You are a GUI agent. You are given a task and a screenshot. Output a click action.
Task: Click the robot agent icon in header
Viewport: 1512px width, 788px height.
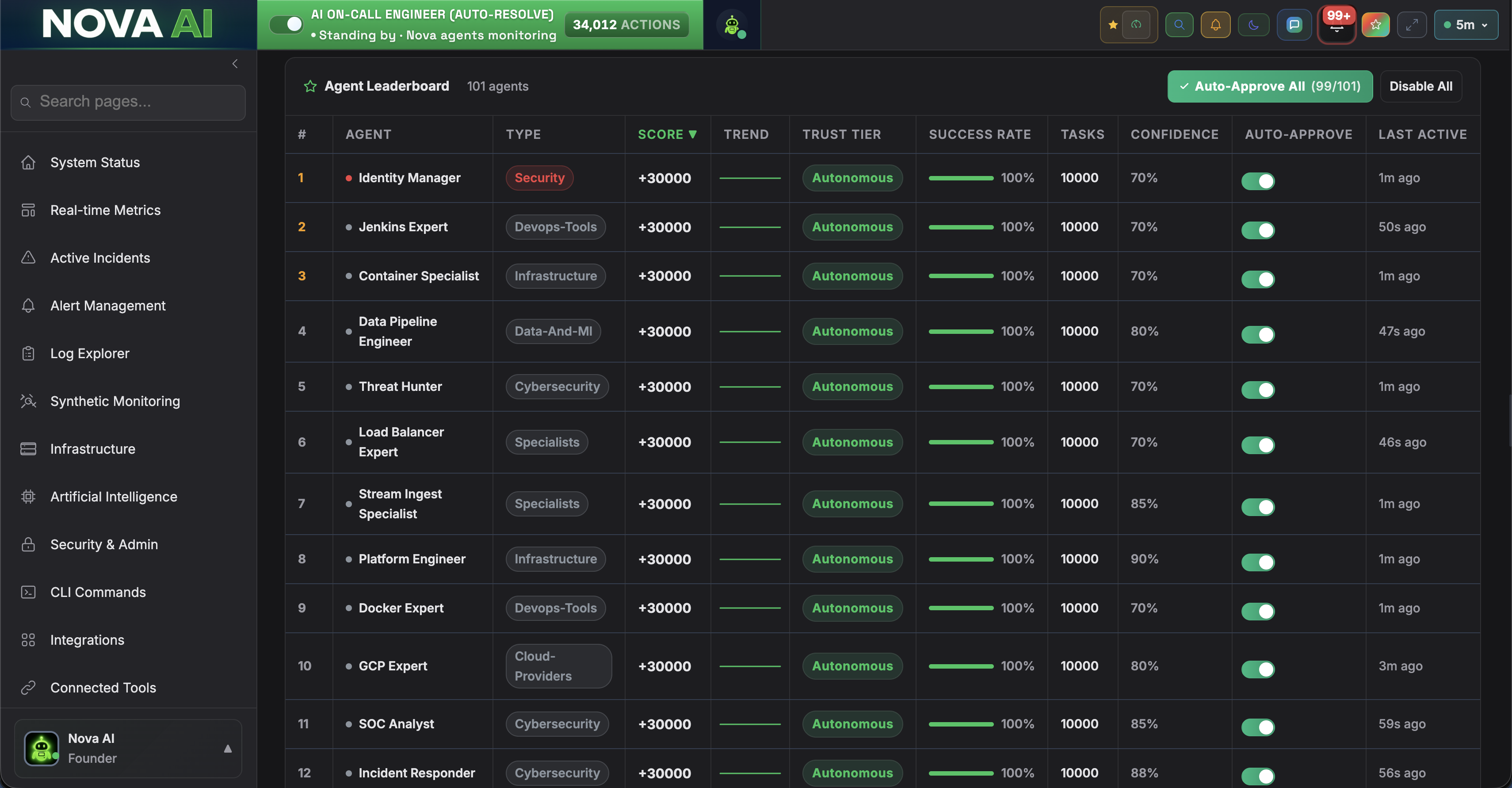coord(732,25)
